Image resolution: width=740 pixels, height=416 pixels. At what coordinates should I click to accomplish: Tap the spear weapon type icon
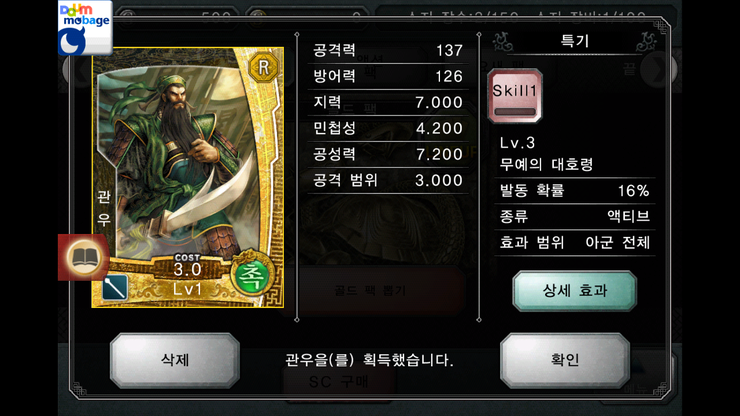[x=115, y=287]
